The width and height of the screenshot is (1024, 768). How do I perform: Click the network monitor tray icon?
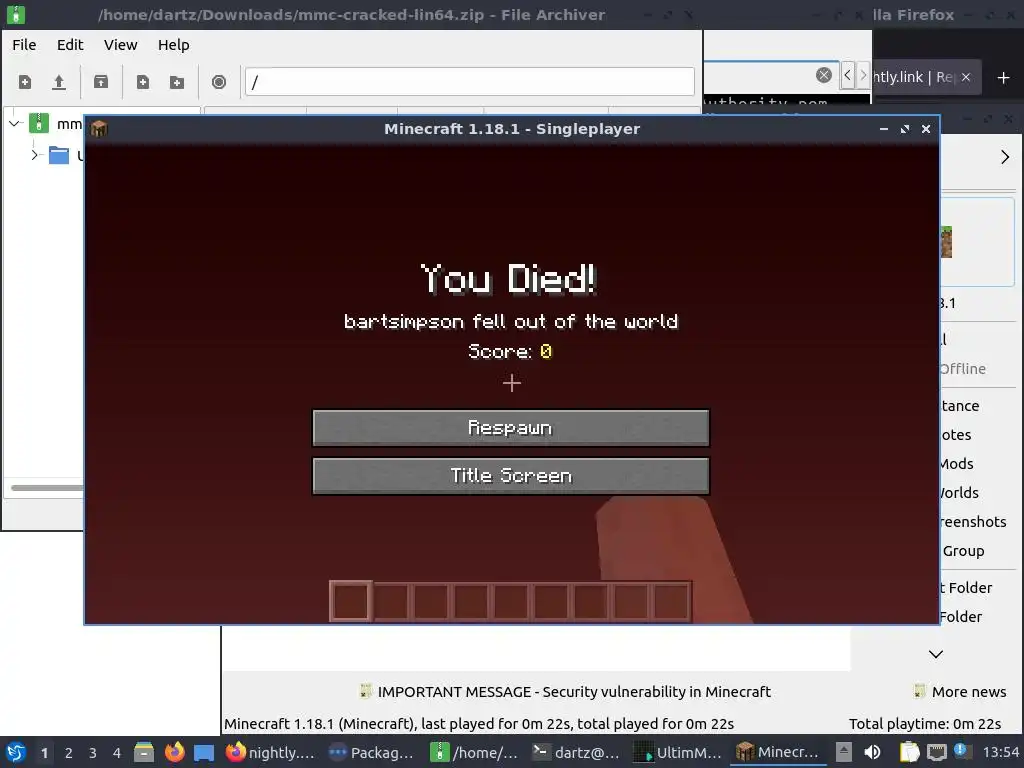(936, 752)
